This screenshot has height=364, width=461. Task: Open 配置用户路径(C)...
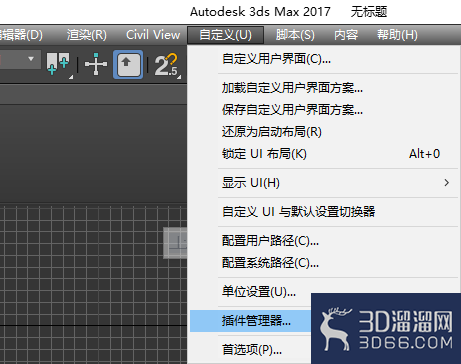[323, 241]
